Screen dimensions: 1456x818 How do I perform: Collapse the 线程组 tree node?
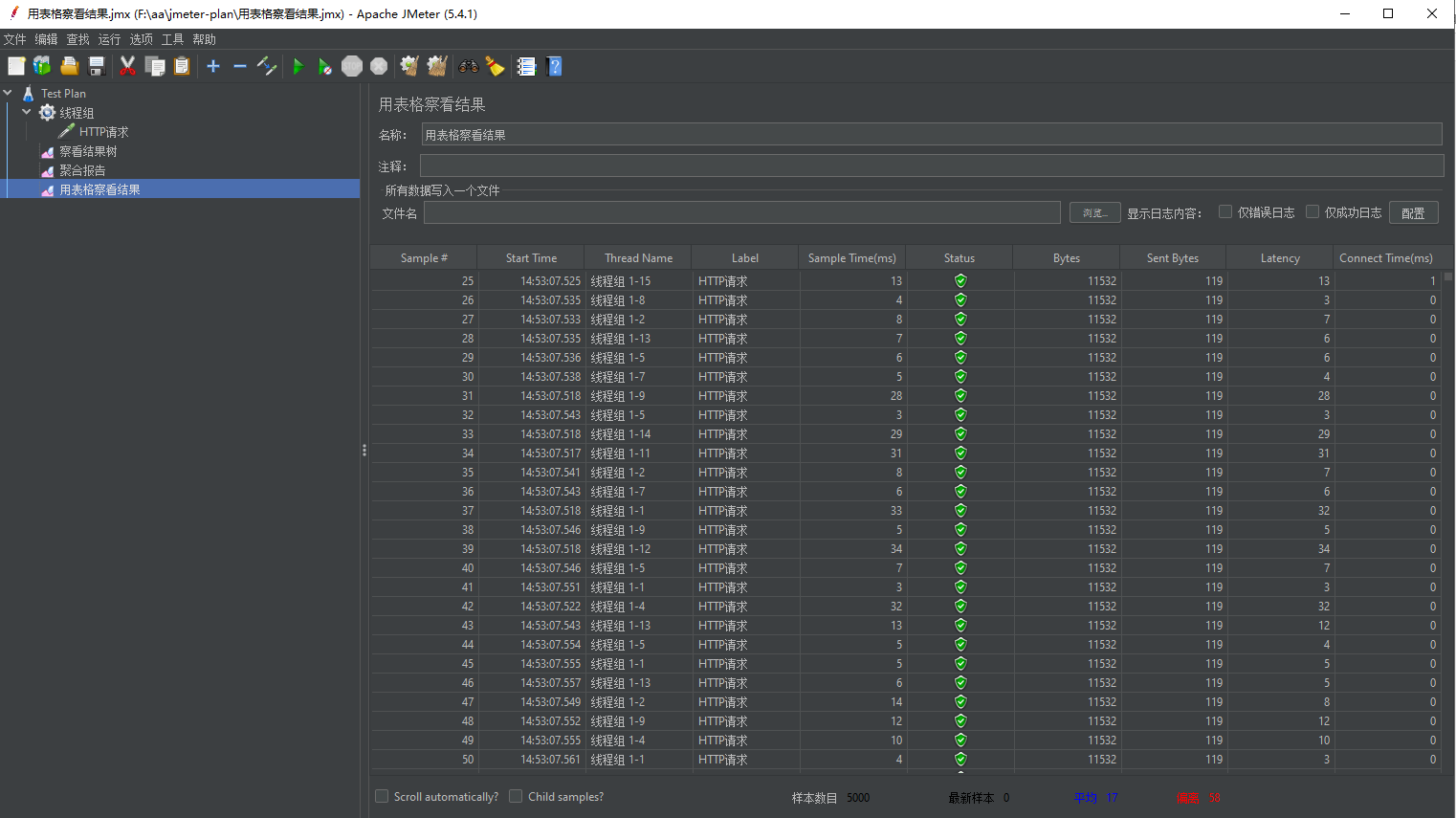(x=27, y=112)
